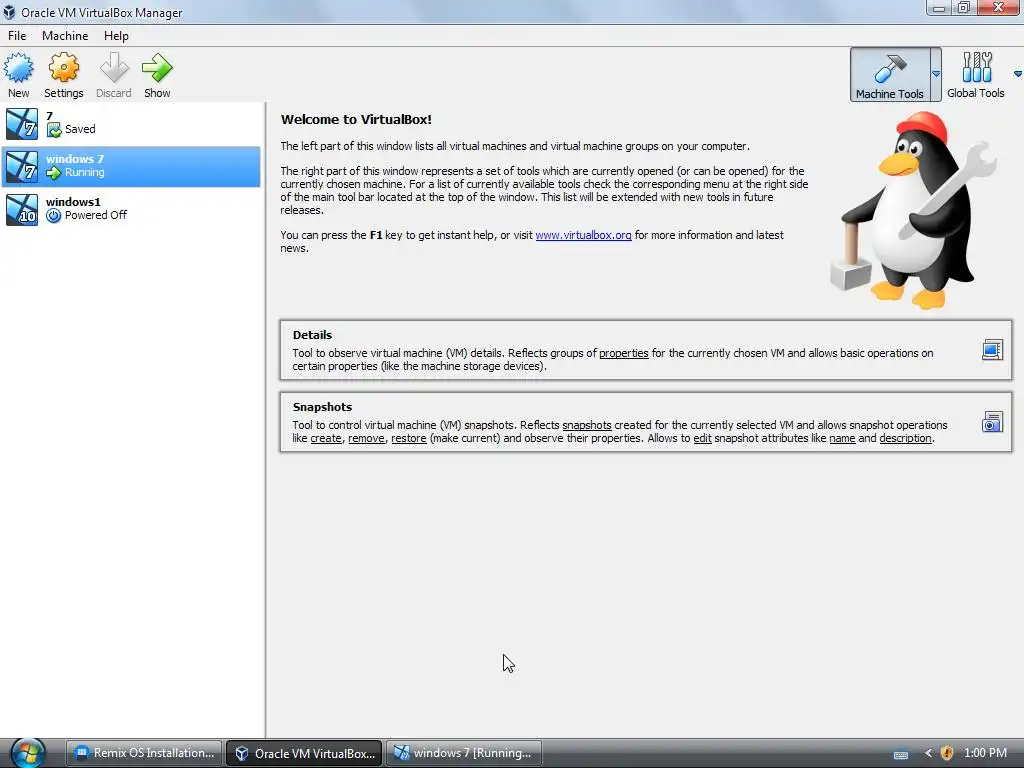This screenshot has height=768, width=1024.
Task: Click windows 7 VM OS icon
Action: [x=22, y=167]
